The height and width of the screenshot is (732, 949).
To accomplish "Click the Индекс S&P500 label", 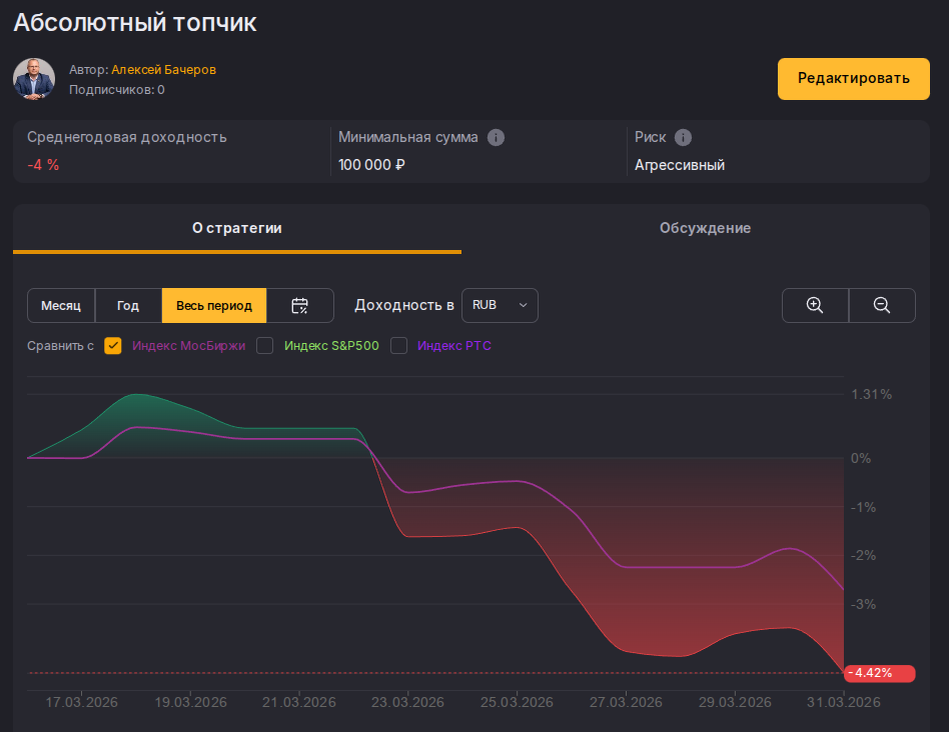I will pos(332,346).
